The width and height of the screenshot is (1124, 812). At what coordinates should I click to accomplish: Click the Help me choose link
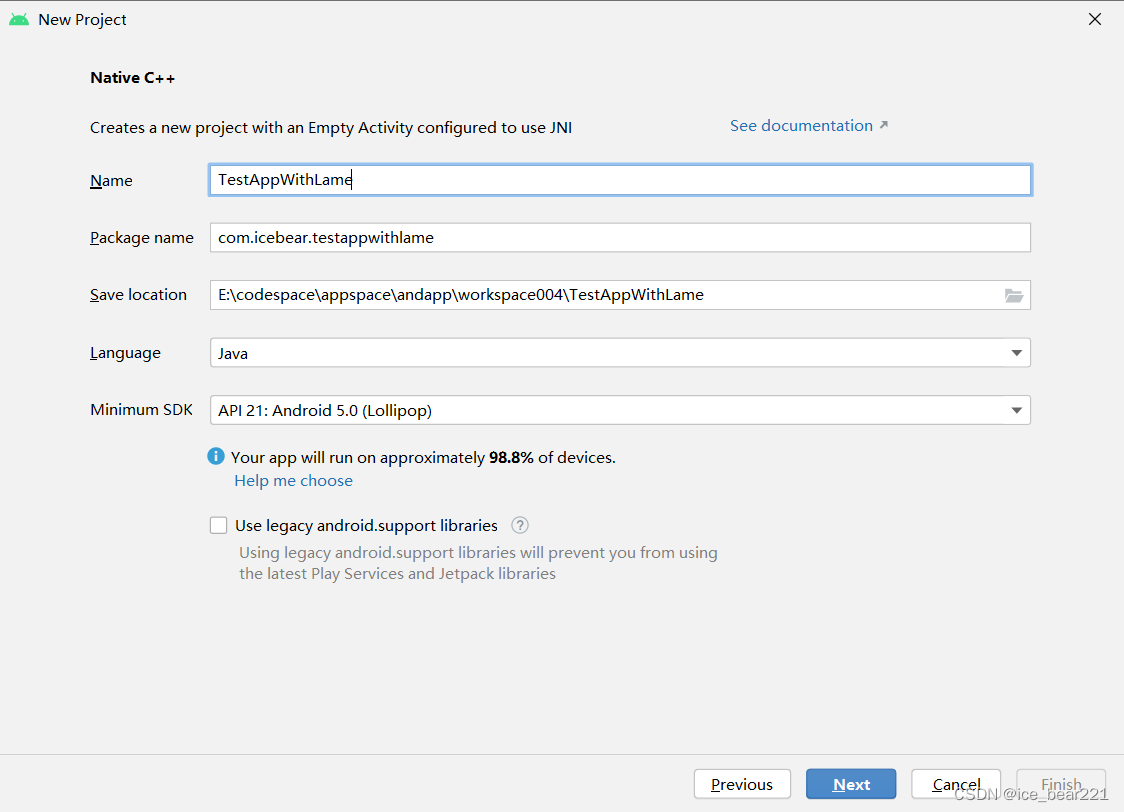(x=293, y=480)
